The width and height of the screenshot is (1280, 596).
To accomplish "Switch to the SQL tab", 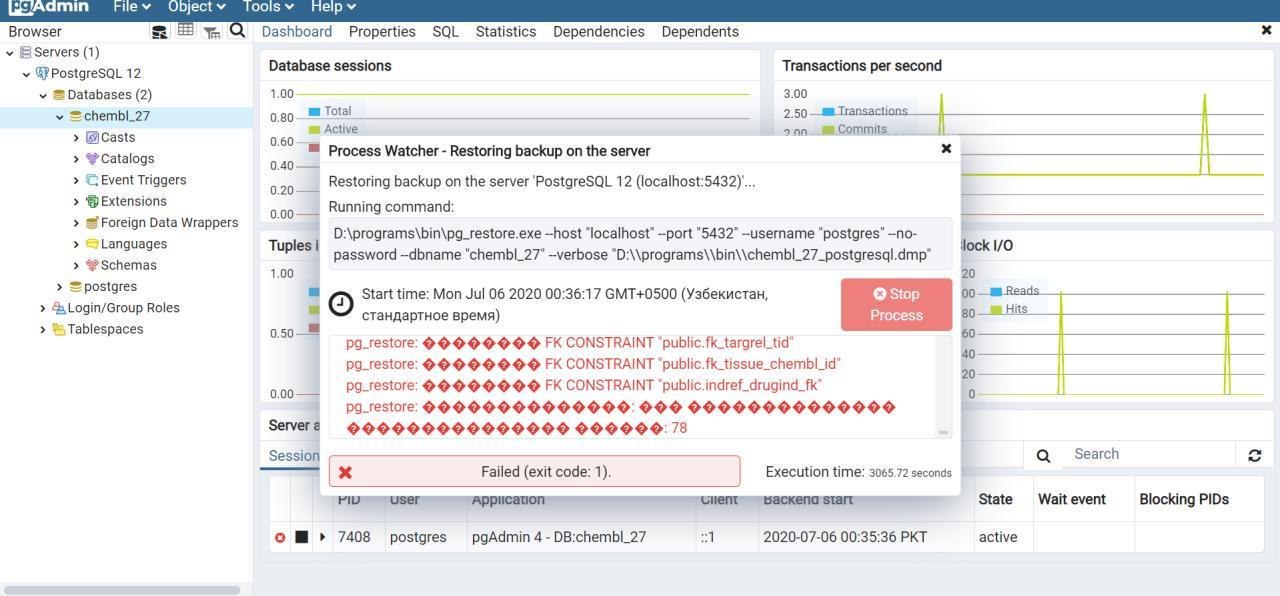I will (445, 31).
